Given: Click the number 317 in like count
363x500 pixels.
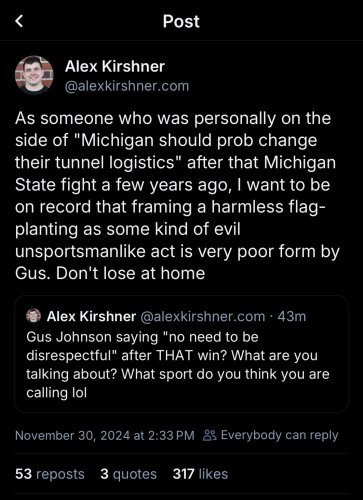Looking at the screenshot, I should (x=183, y=474).
